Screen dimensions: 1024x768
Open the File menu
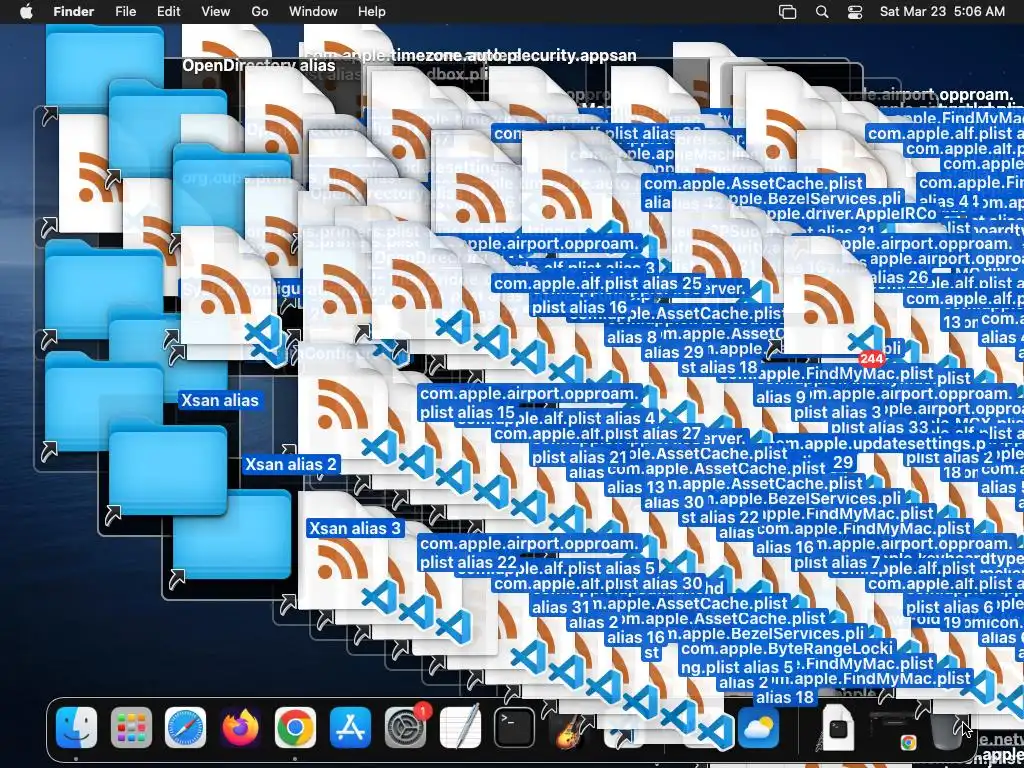click(125, 12)
